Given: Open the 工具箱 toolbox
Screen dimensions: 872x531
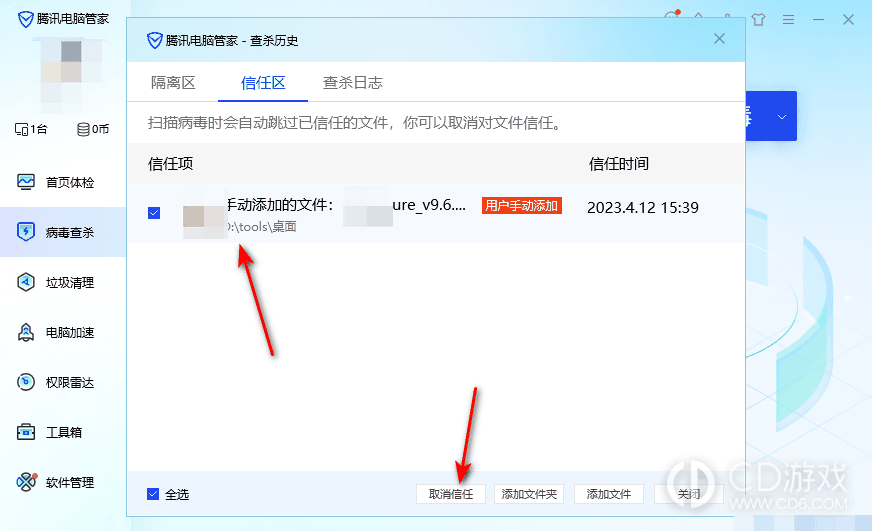Looking at the screenshot, I should coord(63,432).
